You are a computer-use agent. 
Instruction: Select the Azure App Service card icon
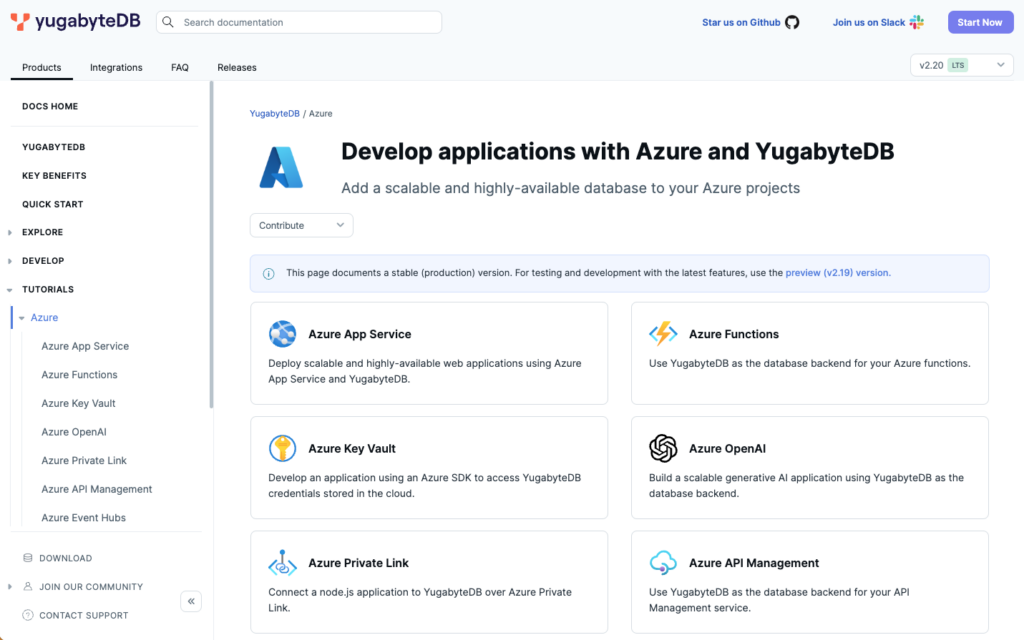point(283,333)
